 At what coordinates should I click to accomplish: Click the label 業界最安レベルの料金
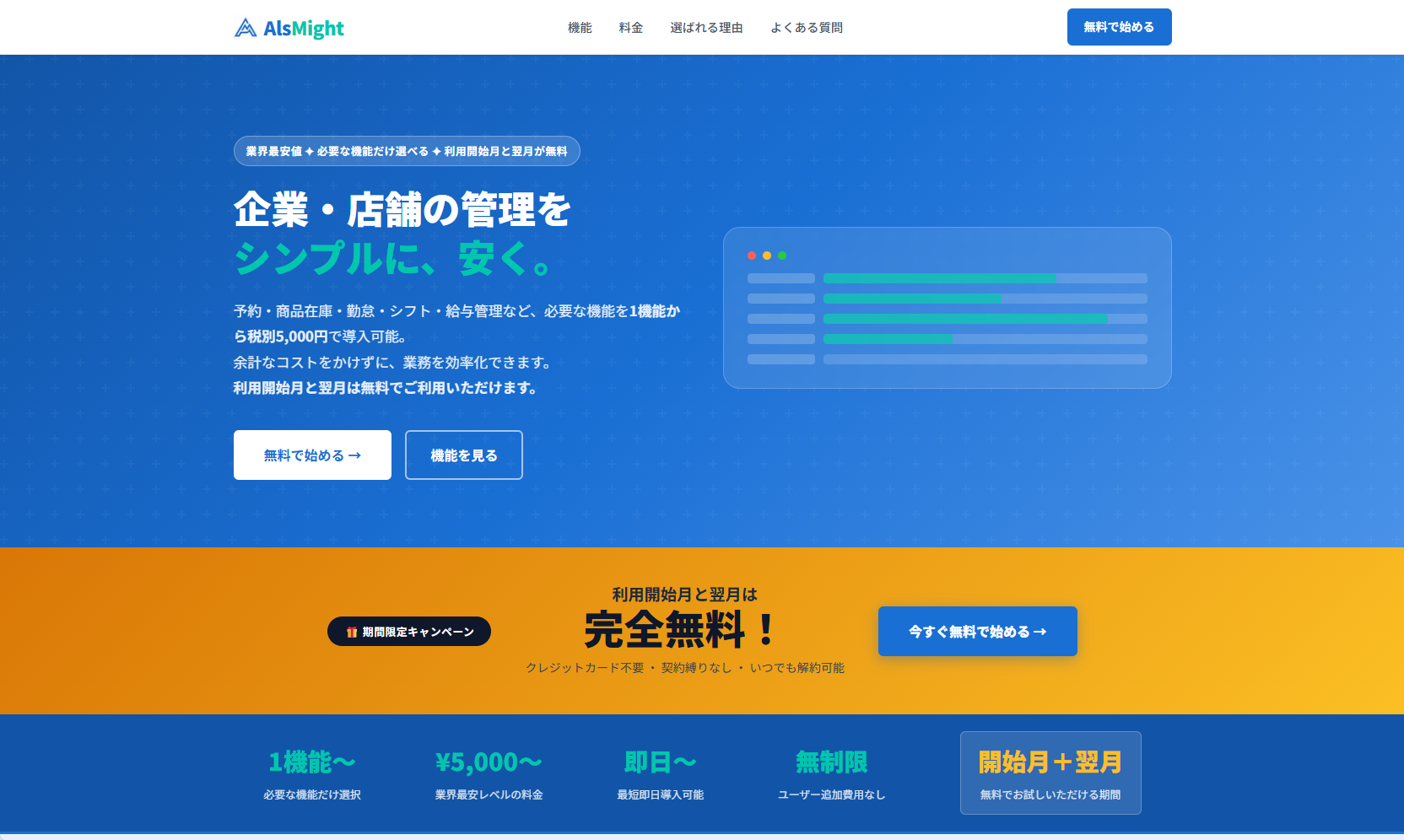[x=489, y=795]
